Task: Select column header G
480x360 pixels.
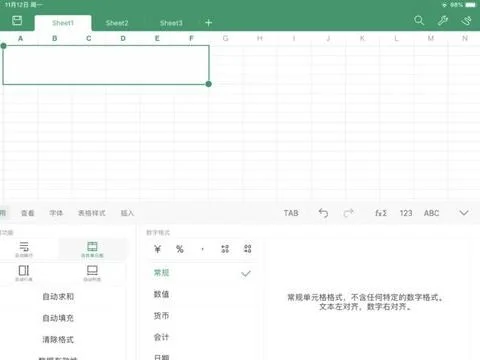Action: [x=226, y=38]
